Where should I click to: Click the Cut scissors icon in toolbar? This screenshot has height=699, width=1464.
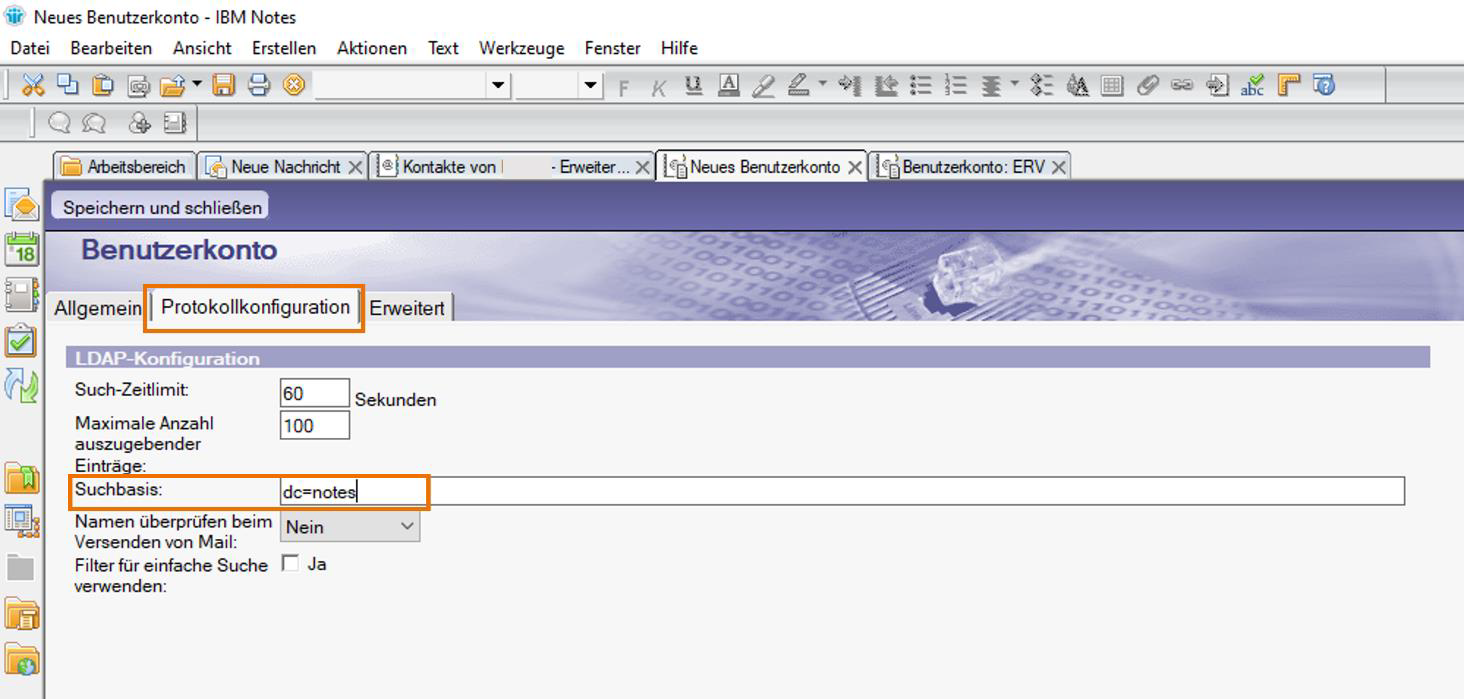point(33,85)
